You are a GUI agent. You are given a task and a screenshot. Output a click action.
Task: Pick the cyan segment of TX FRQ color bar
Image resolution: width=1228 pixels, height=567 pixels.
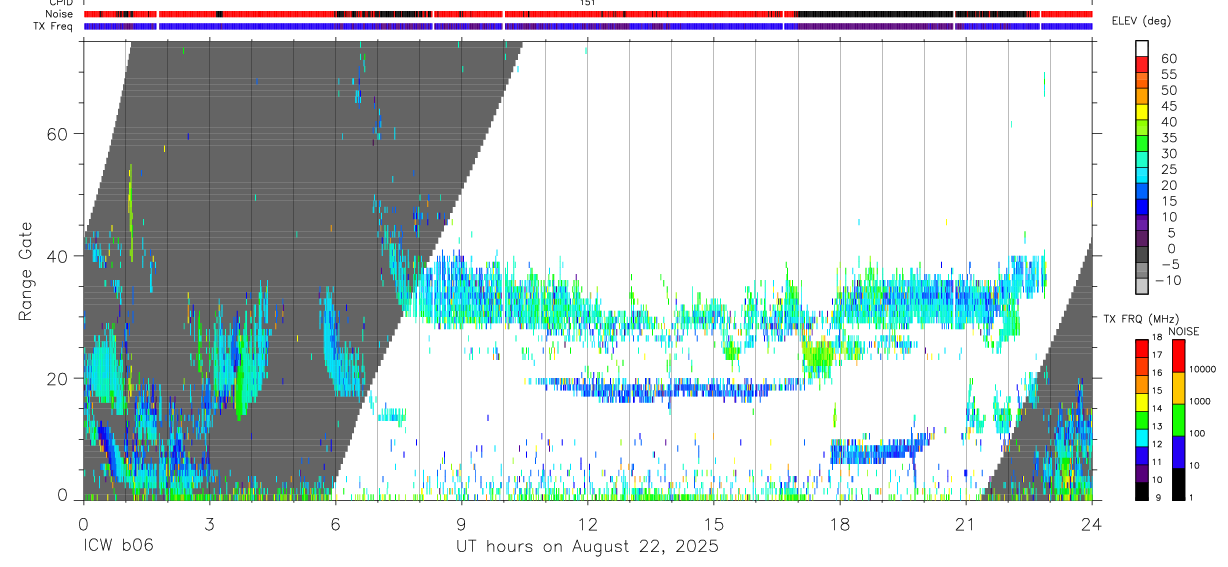tap(1142, 438)
